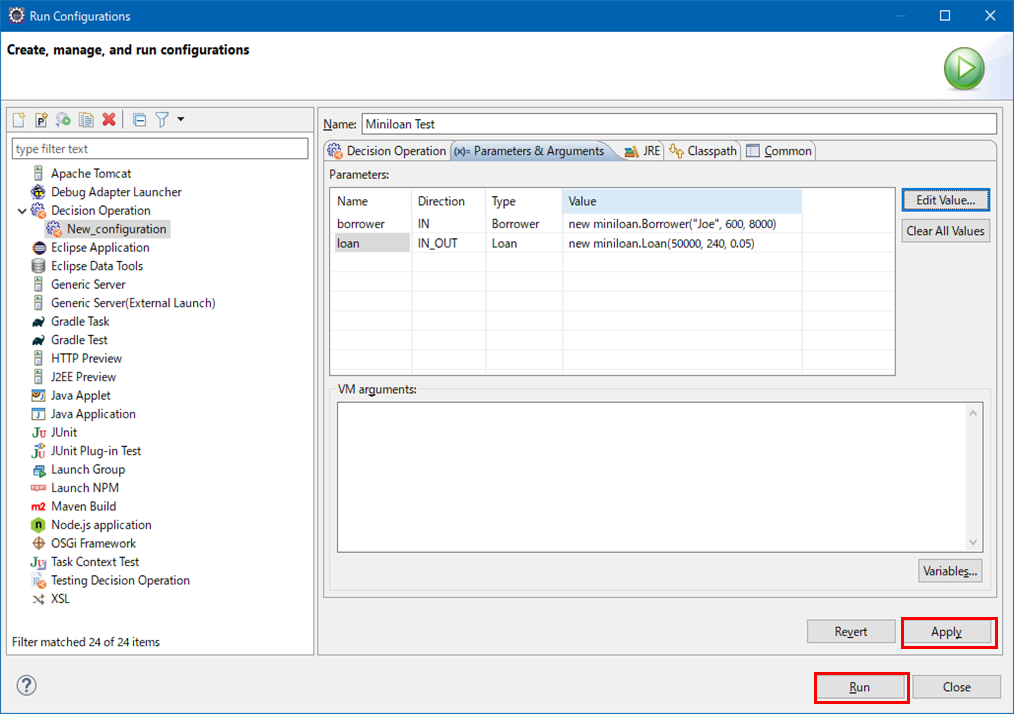Select Launch Group item
The width and height of the screenshot is (1014, 714).
(88, 470)
